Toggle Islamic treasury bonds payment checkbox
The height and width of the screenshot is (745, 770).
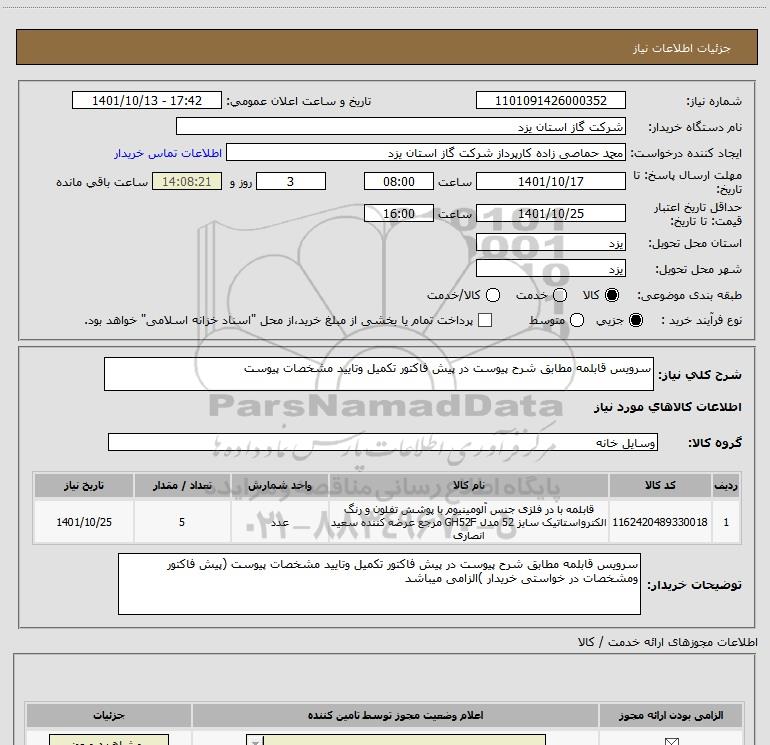coord(485,320)
